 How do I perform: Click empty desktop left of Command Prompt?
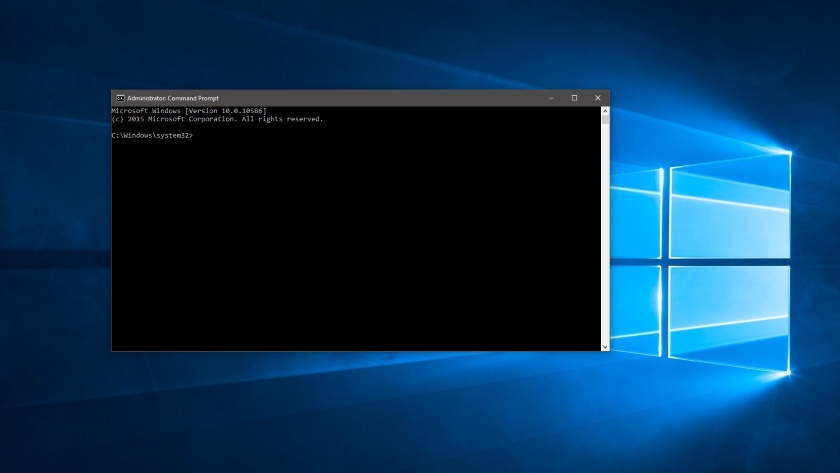click(55, 230)
